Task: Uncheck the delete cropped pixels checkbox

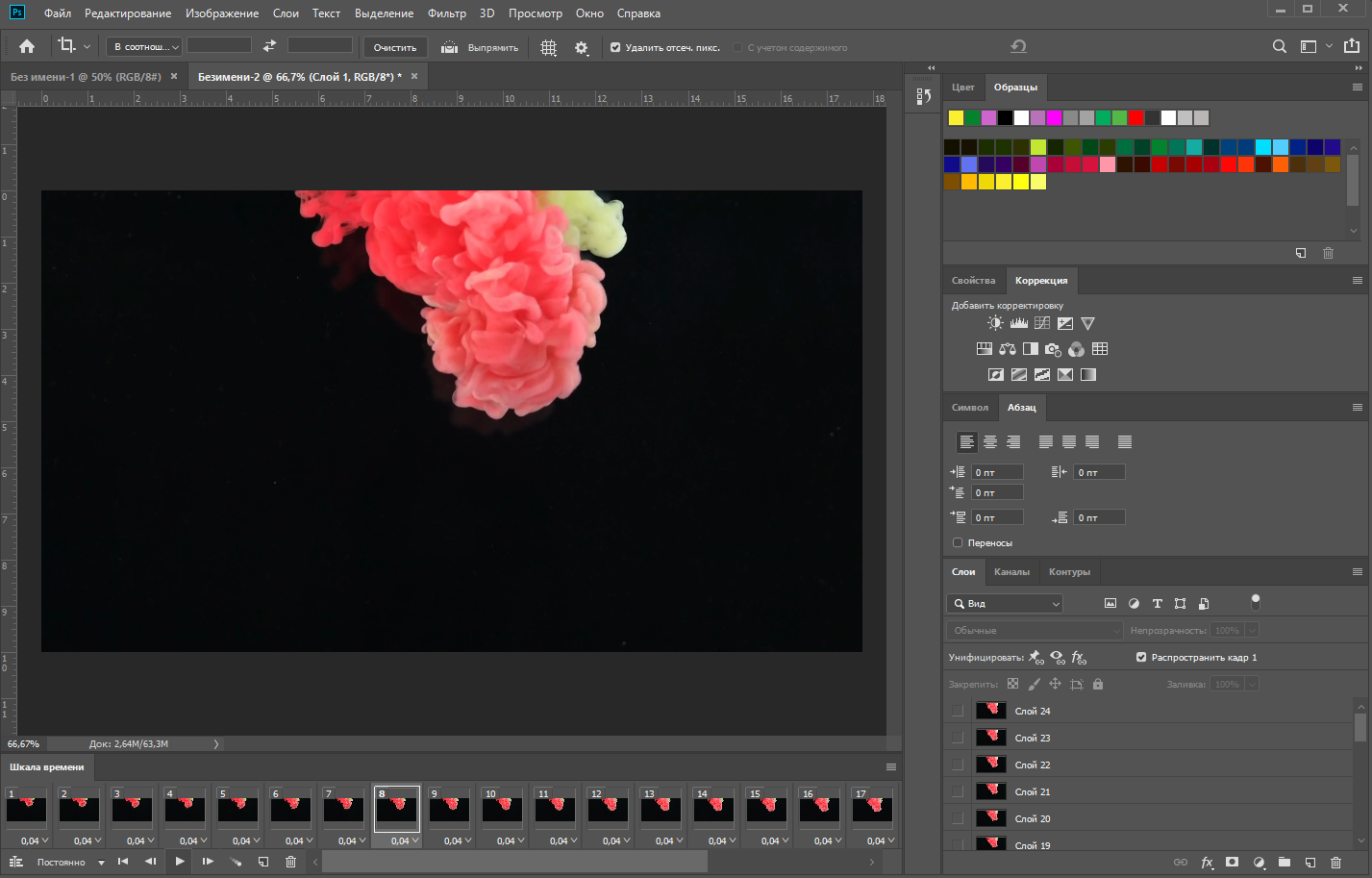Action: tap(615, 47)
